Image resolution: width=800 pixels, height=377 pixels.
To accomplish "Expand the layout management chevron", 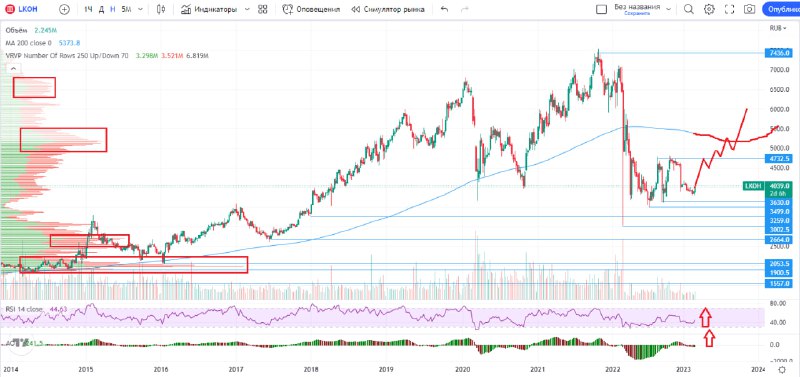I will [669, 9].
